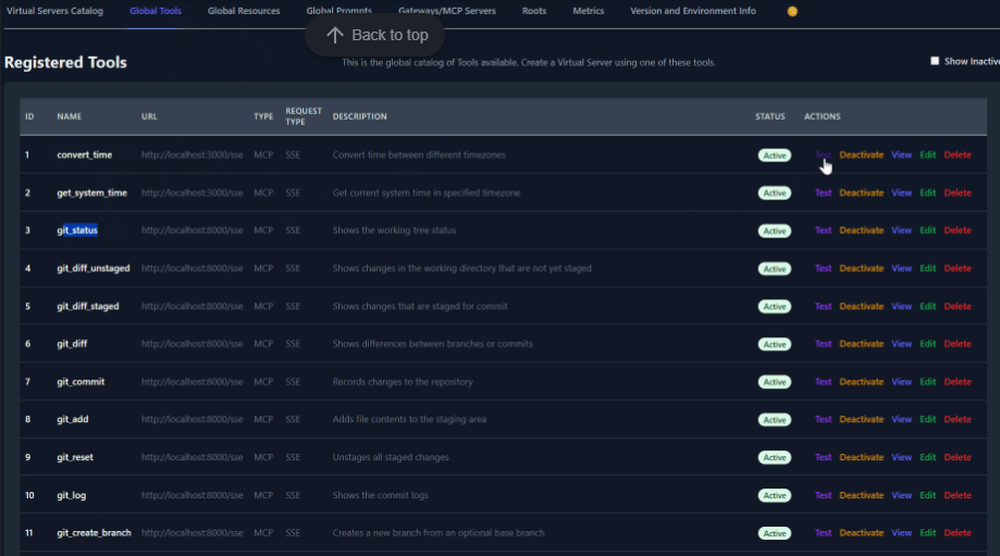The height and width of the screenshot is (556, 1000).
Task: Test the get_system_time tool
Action: tap(823, 193)
